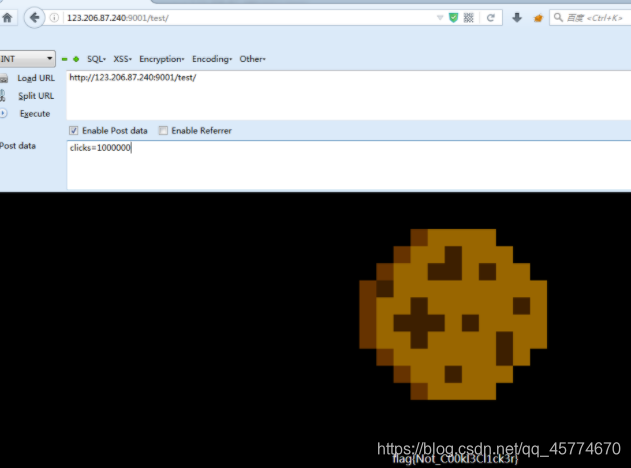Navigate back with the back arrow button
This screenshot has height=468, width=631.
(34, 18)
